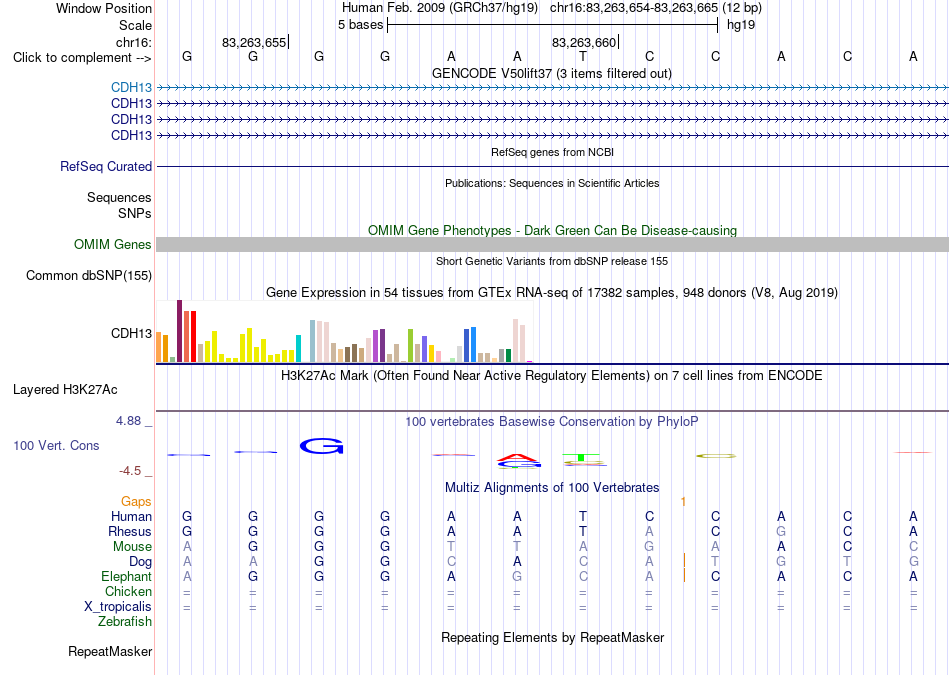Screen dimensions: 950x675
Task: Click the green T conservation logo
Action: [x=581, y=456]
